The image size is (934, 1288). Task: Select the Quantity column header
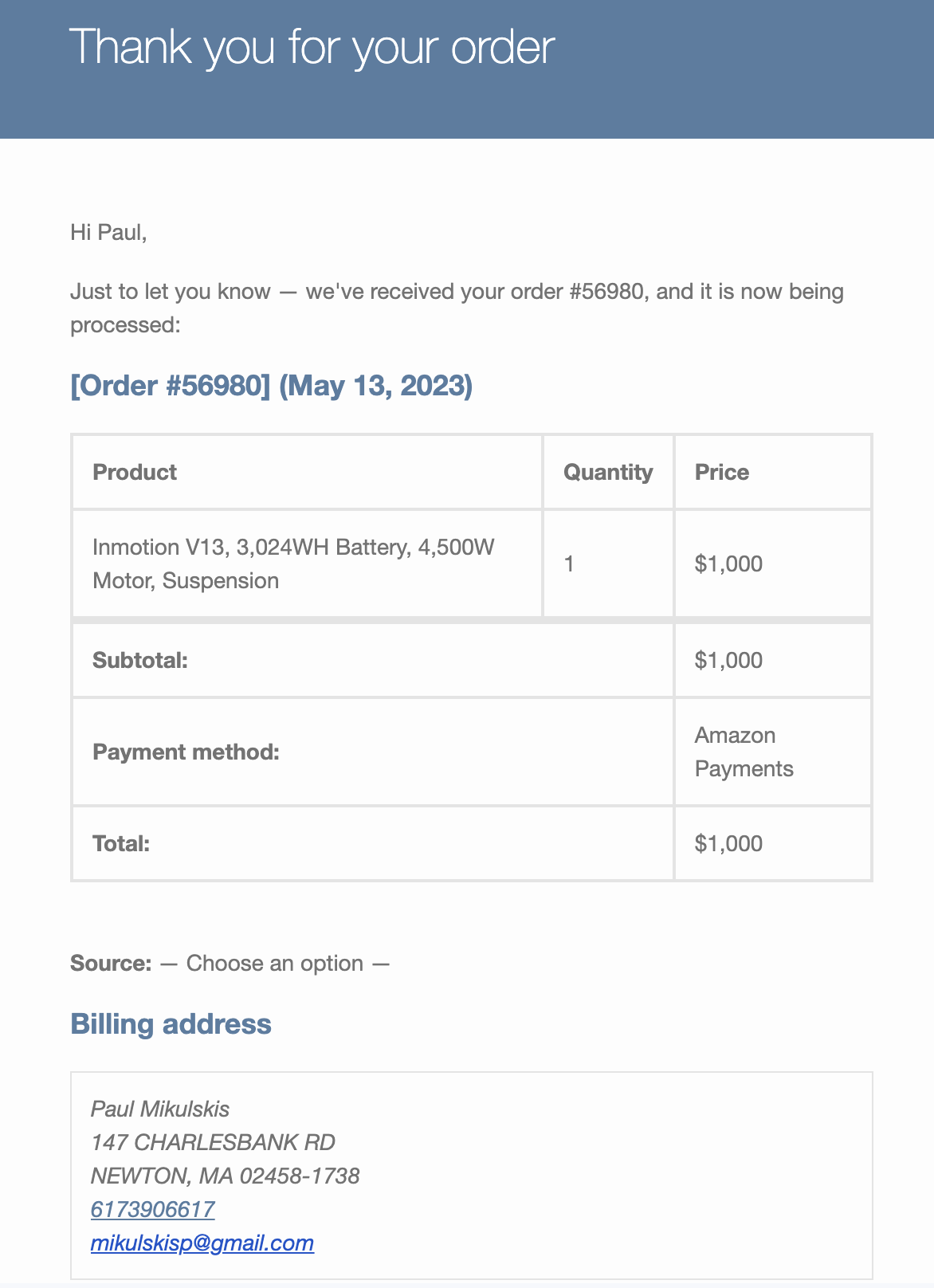(607, 472)
